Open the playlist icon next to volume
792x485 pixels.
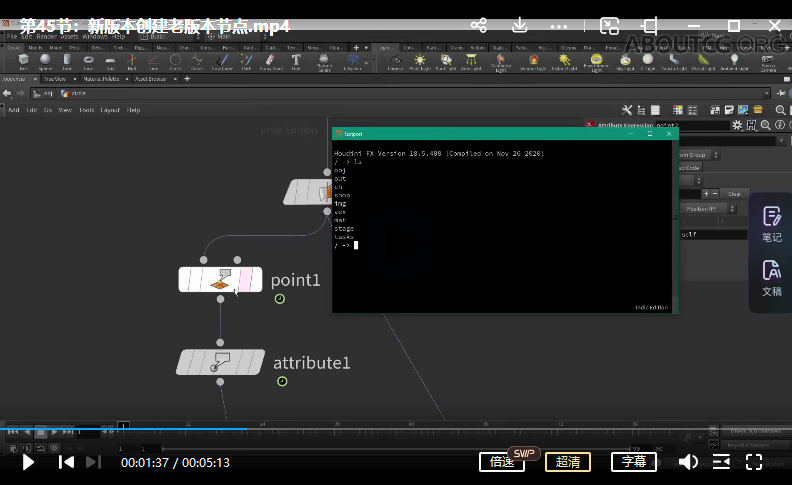[x=721, y=462]
